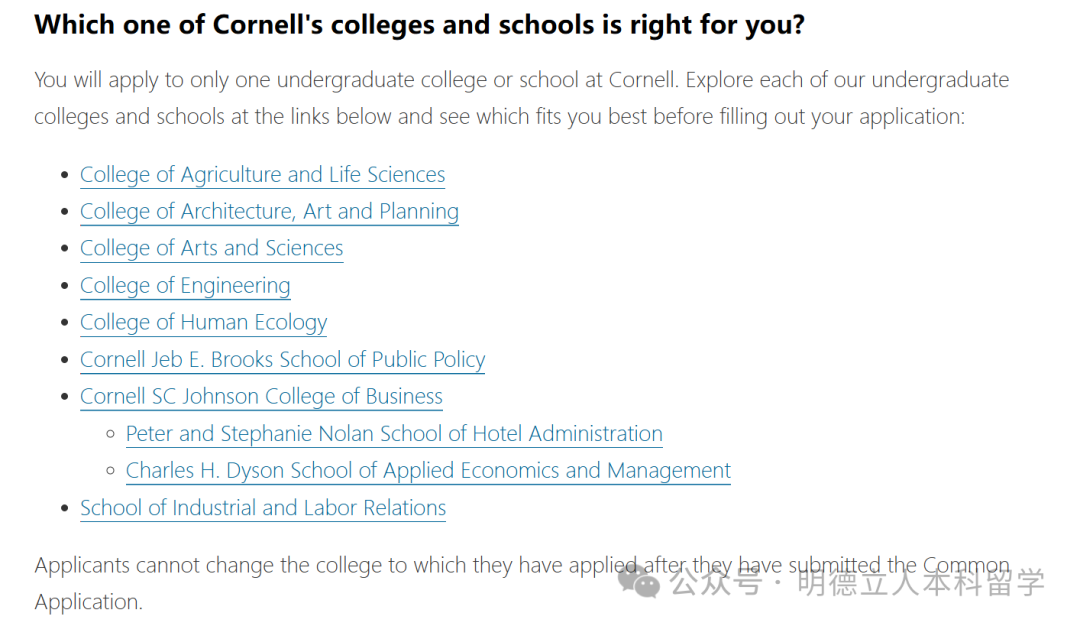
Task: Click the intro paragraph starting 'You will apply'
Action: click(521, 98)
